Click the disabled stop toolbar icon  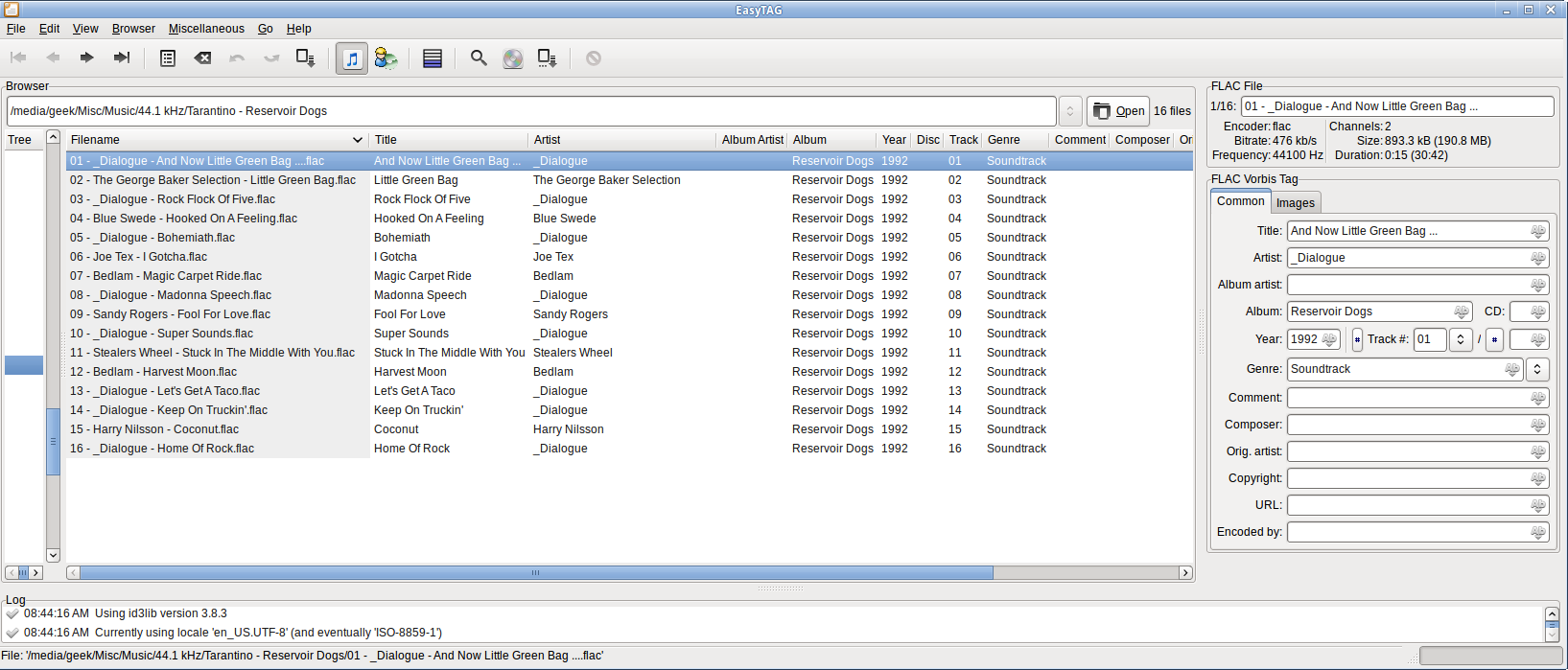tap(594, 58)
